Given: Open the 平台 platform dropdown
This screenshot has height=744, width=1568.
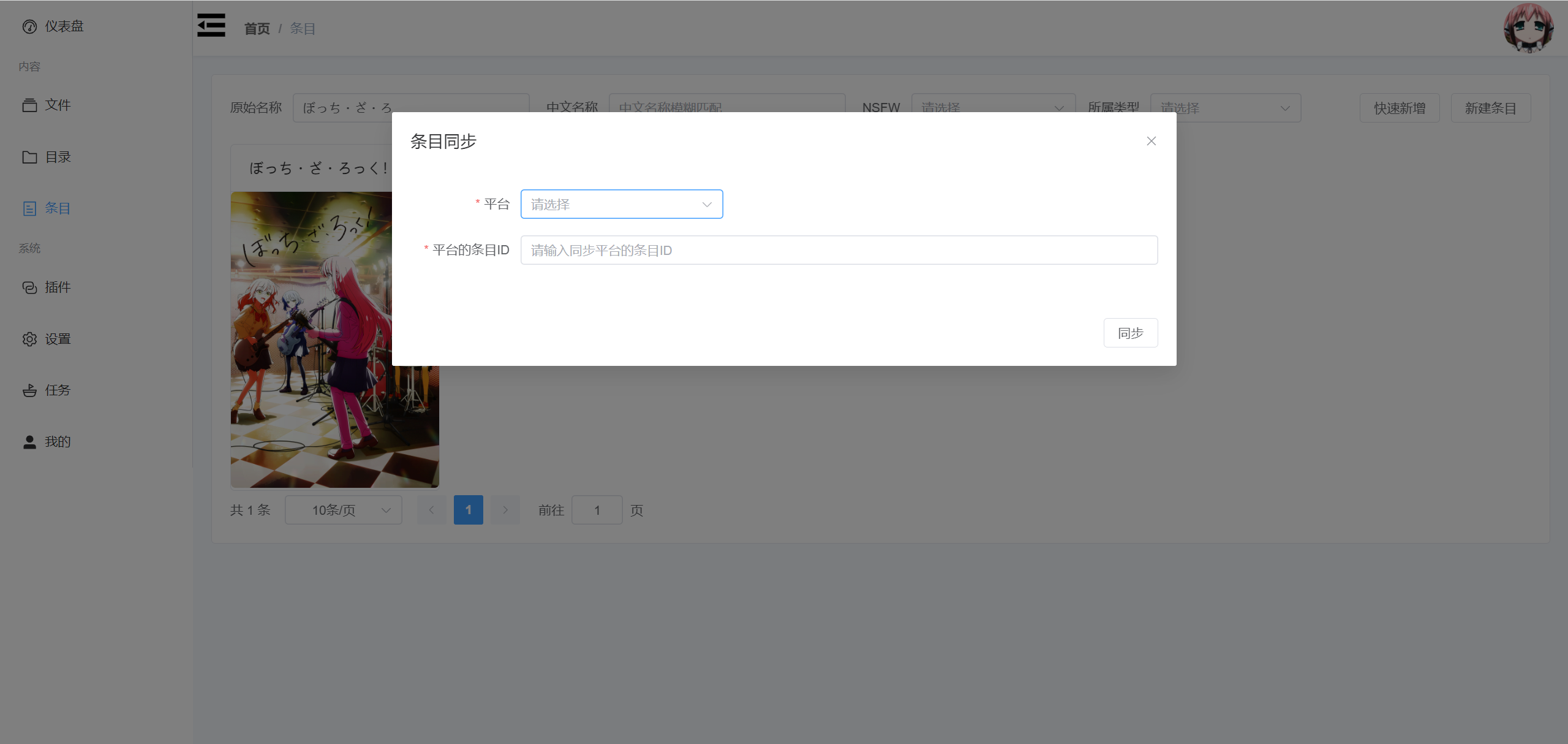Looking at the screenshot, I should (622, 204).
